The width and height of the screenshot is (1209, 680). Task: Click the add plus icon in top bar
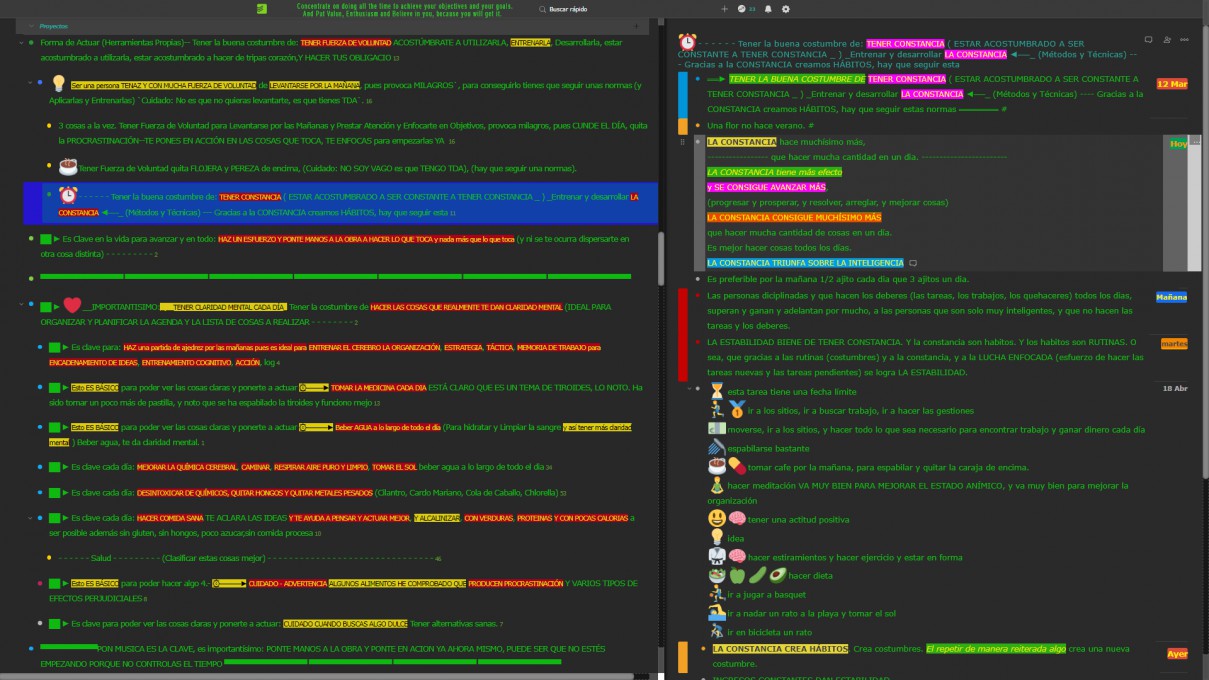[x=725, y=9]
